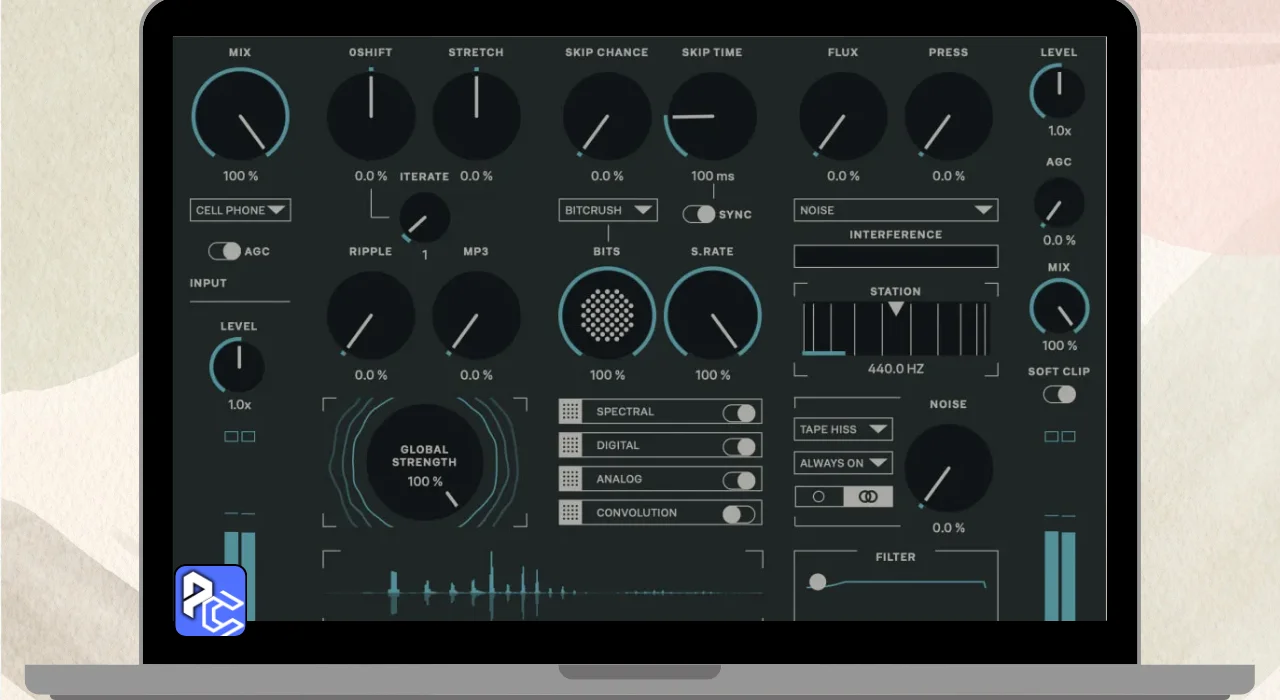Disable the Spectral module toggle

739,412
